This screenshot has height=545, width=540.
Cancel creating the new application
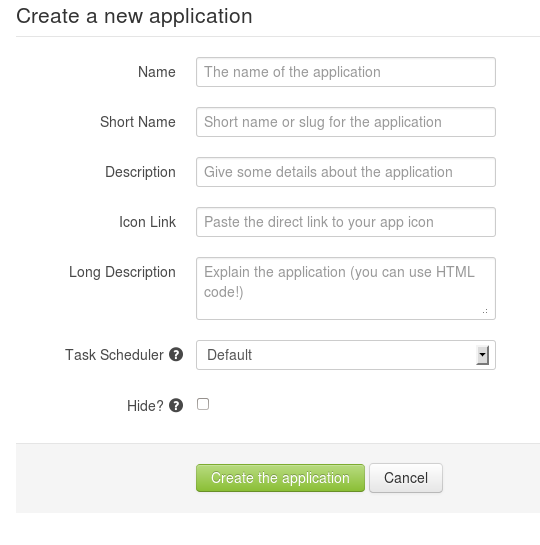click(x=406, y=478)
